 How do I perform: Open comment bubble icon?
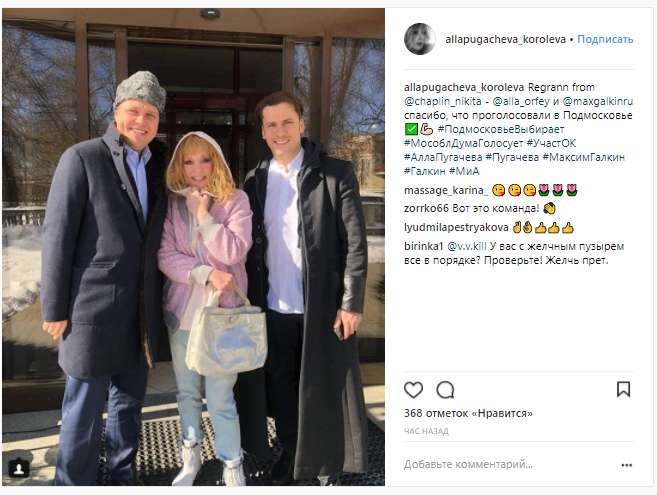tap(445, 390)
